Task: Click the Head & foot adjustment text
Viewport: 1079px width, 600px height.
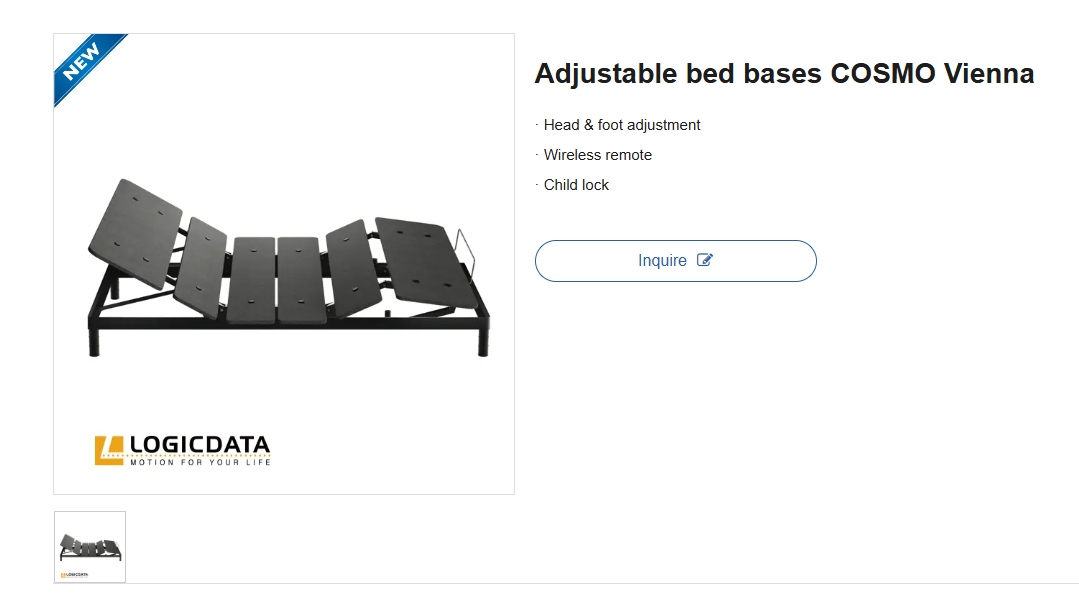Action: tap(622, 125)
